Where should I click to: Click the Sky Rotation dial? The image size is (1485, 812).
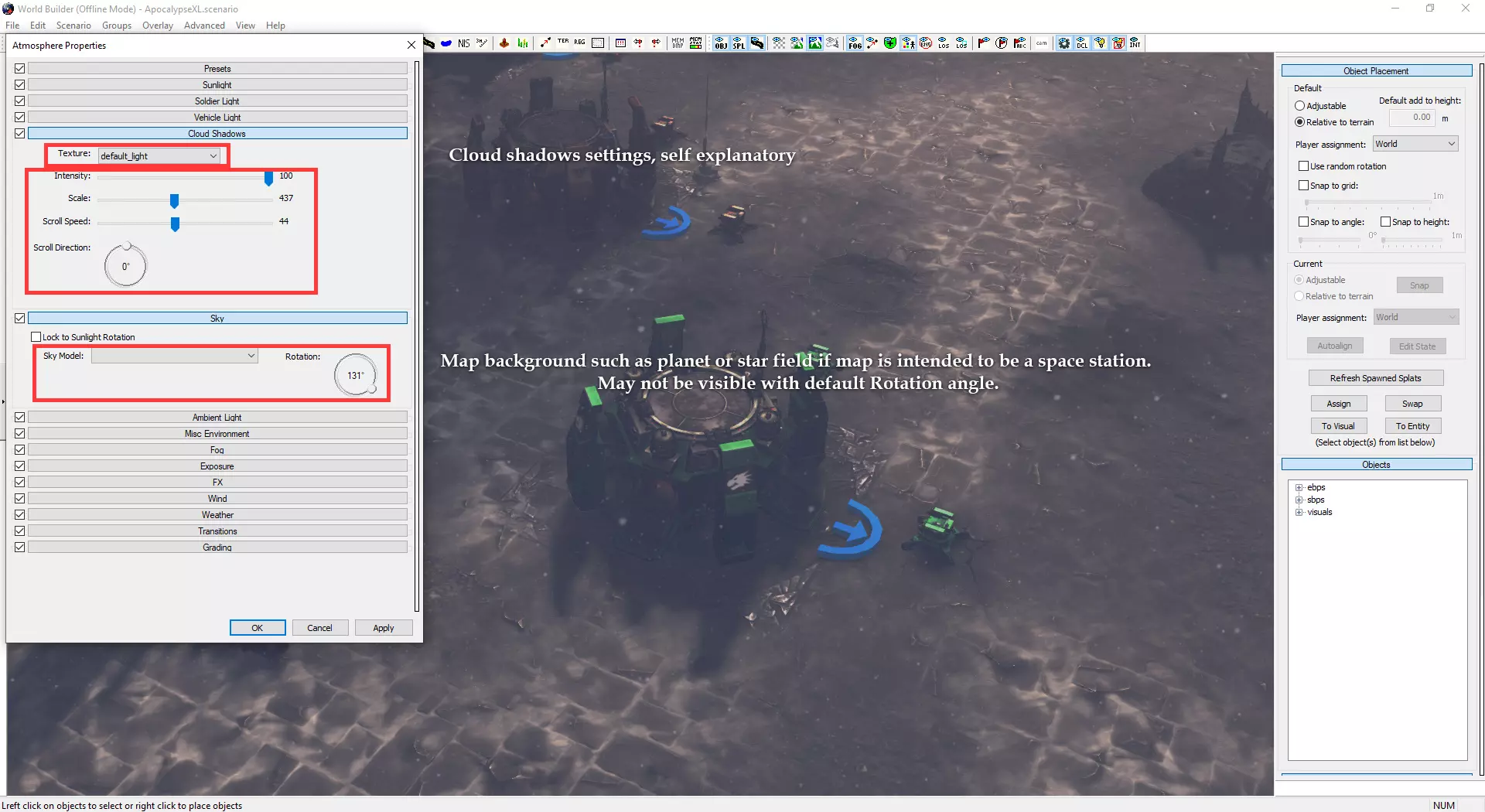click(x=356, y=375)
